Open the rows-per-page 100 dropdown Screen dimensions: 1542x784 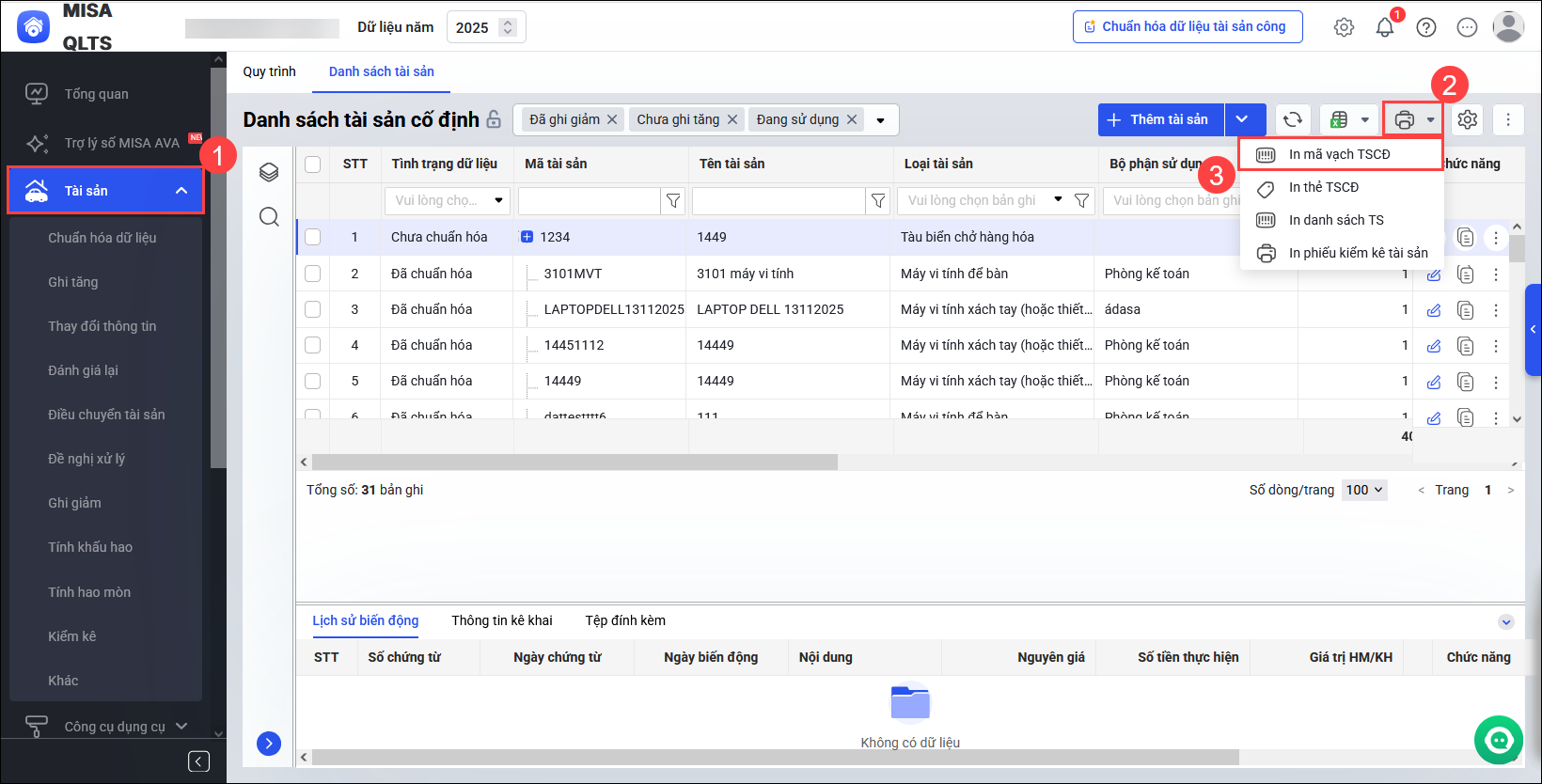point(1364,490)
